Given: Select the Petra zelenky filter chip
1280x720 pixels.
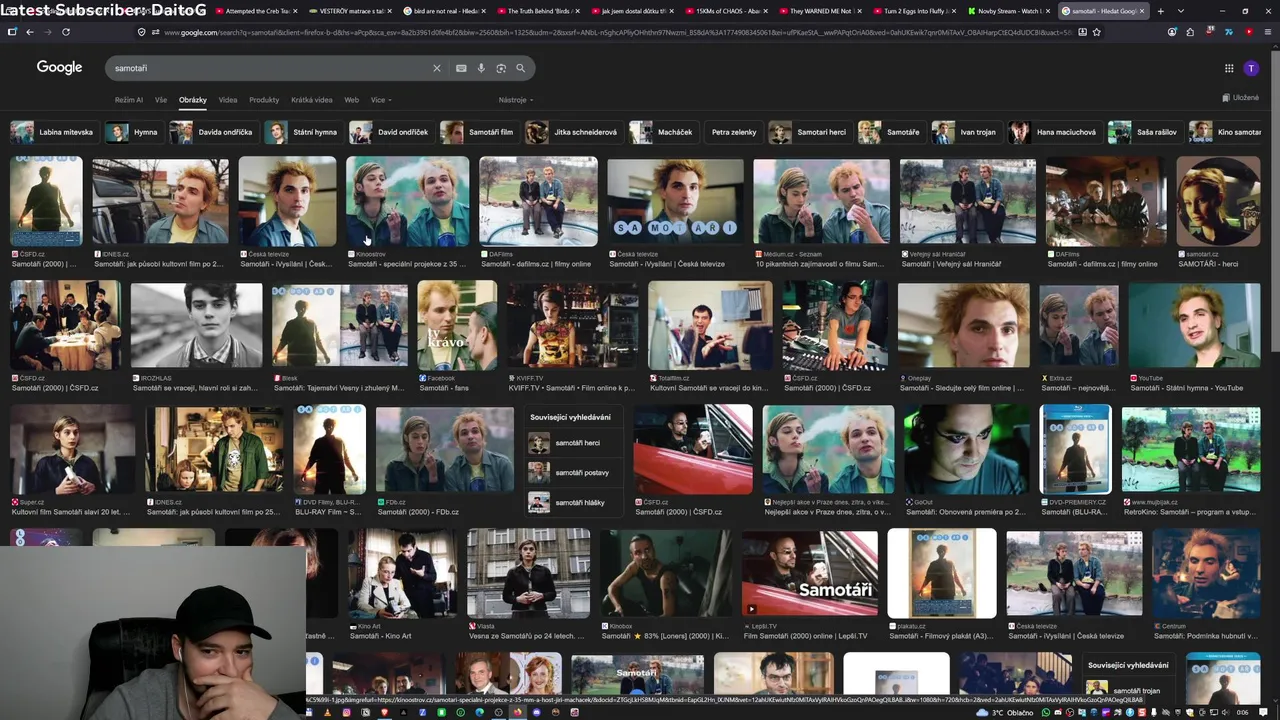Looking at the screenshot, I should pyautogui.click(x=733, y=132).
